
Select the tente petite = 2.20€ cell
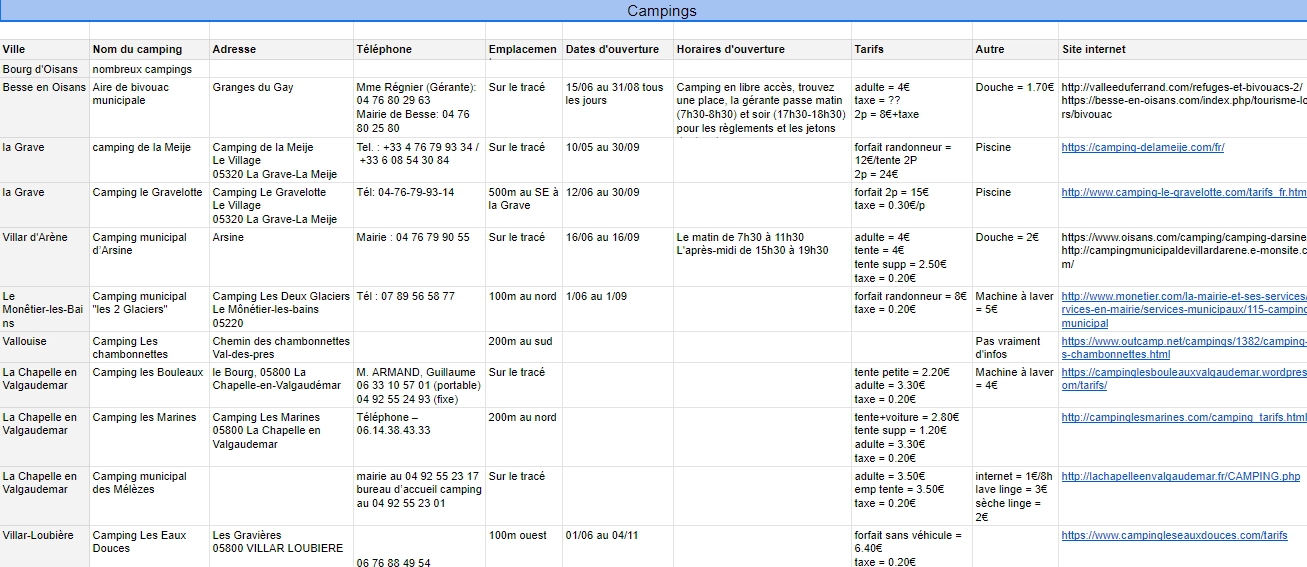point(912,385)
